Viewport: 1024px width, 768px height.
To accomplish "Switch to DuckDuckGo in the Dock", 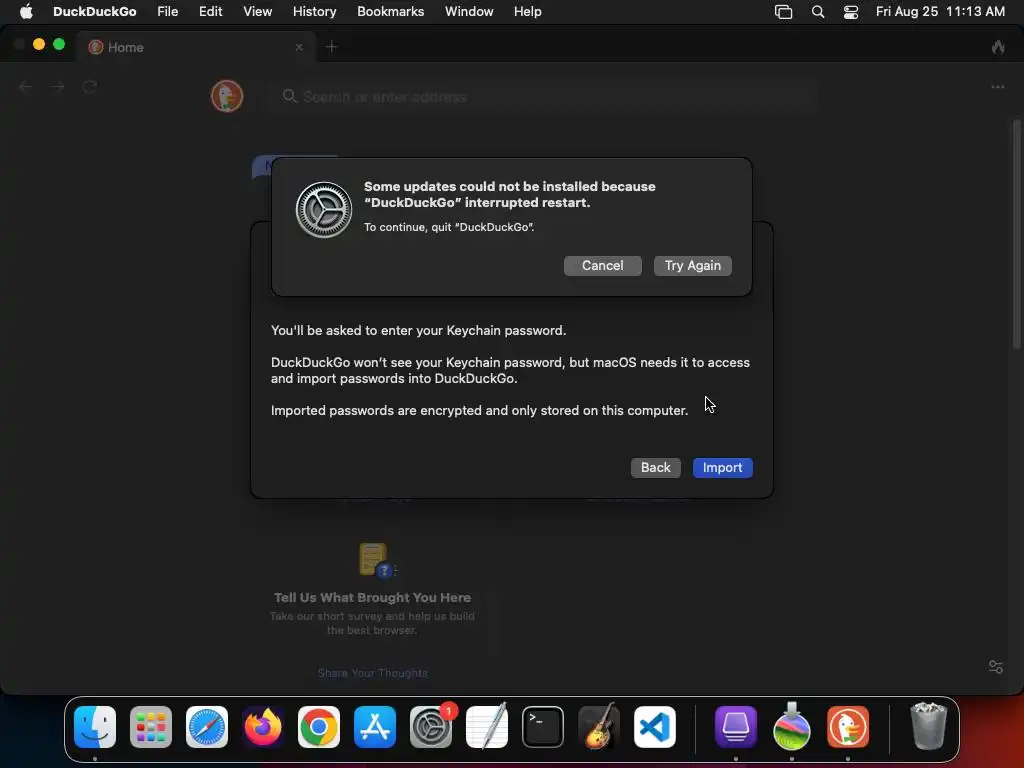I will coord(848,727).
